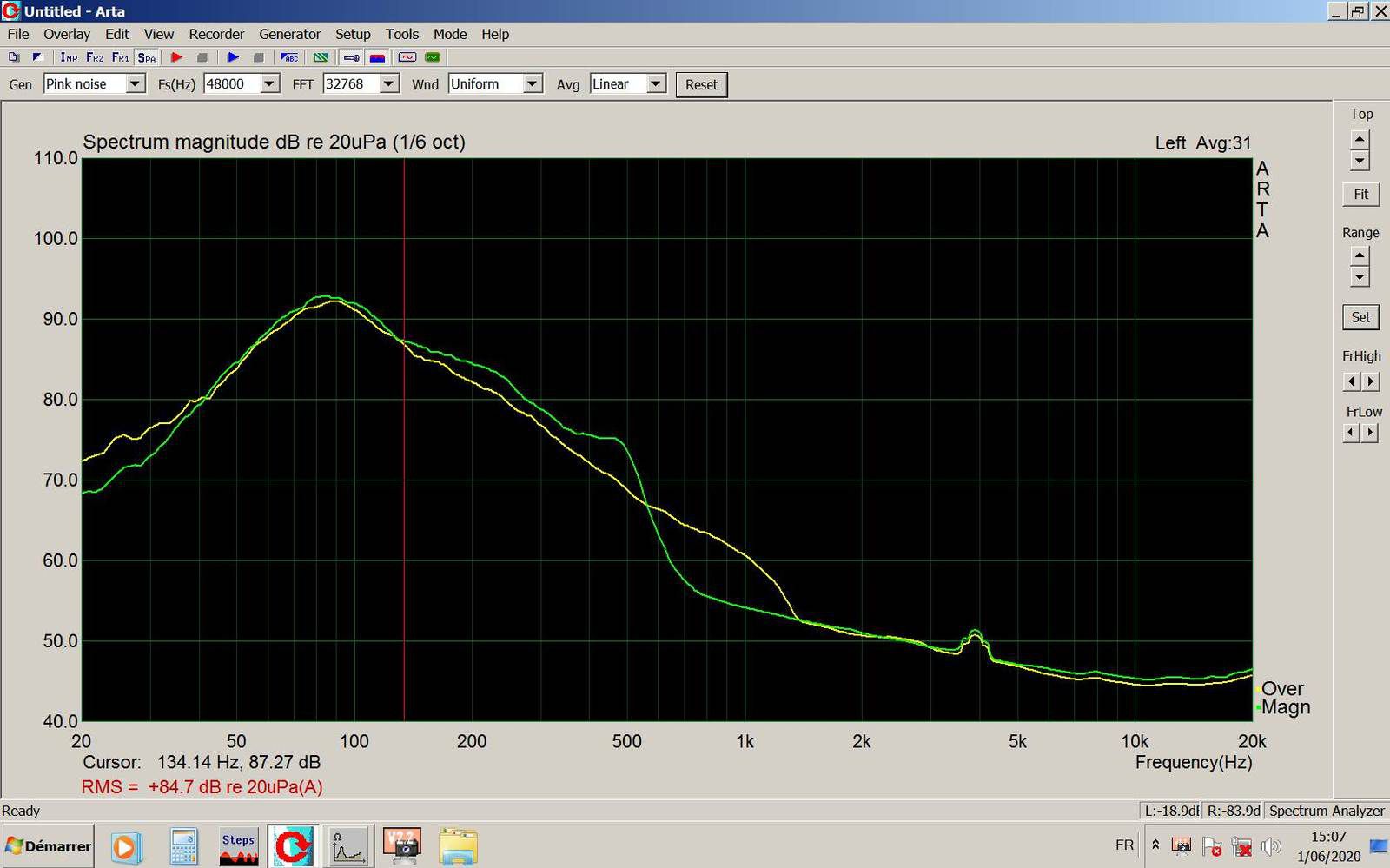This screenshot has height=868, width=1390.
Task: Toggle the red-blue bar display icon
Action: (377, 57)
